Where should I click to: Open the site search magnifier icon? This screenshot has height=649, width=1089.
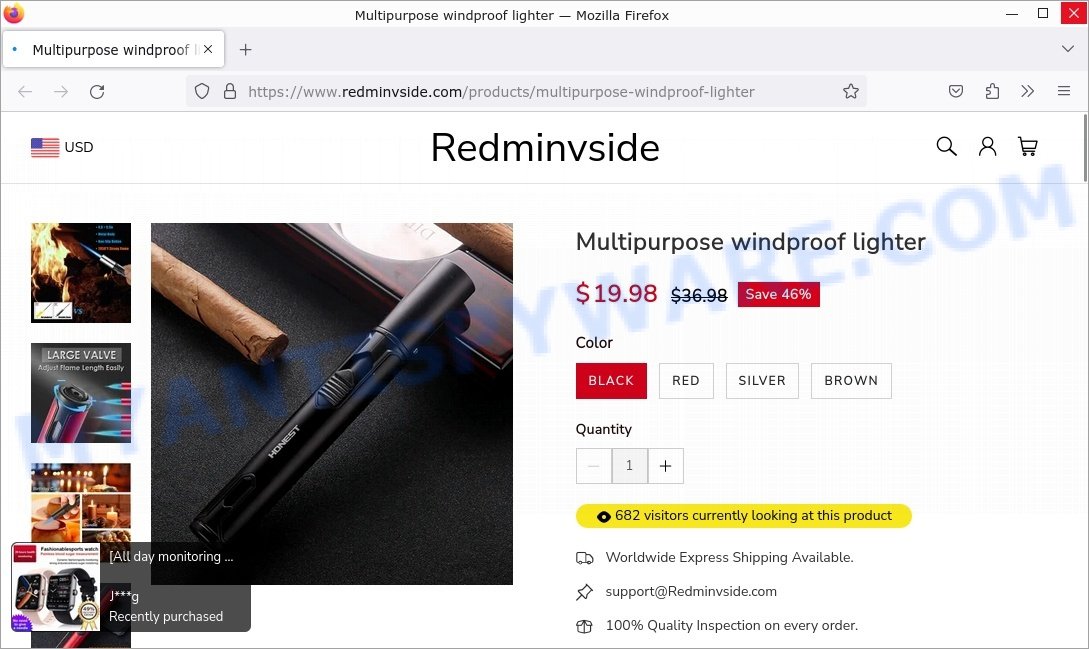[x=946, y=147]
